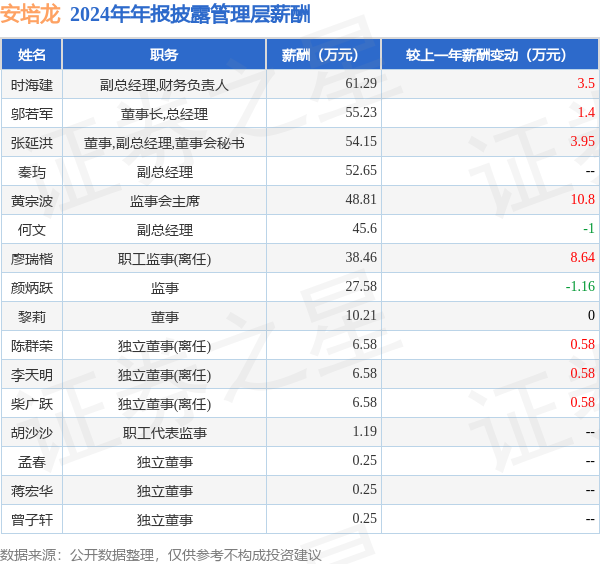This screenshot has width=600, height=564.
Task: Select the name 曾子轩
Action: tap(31, 520)
